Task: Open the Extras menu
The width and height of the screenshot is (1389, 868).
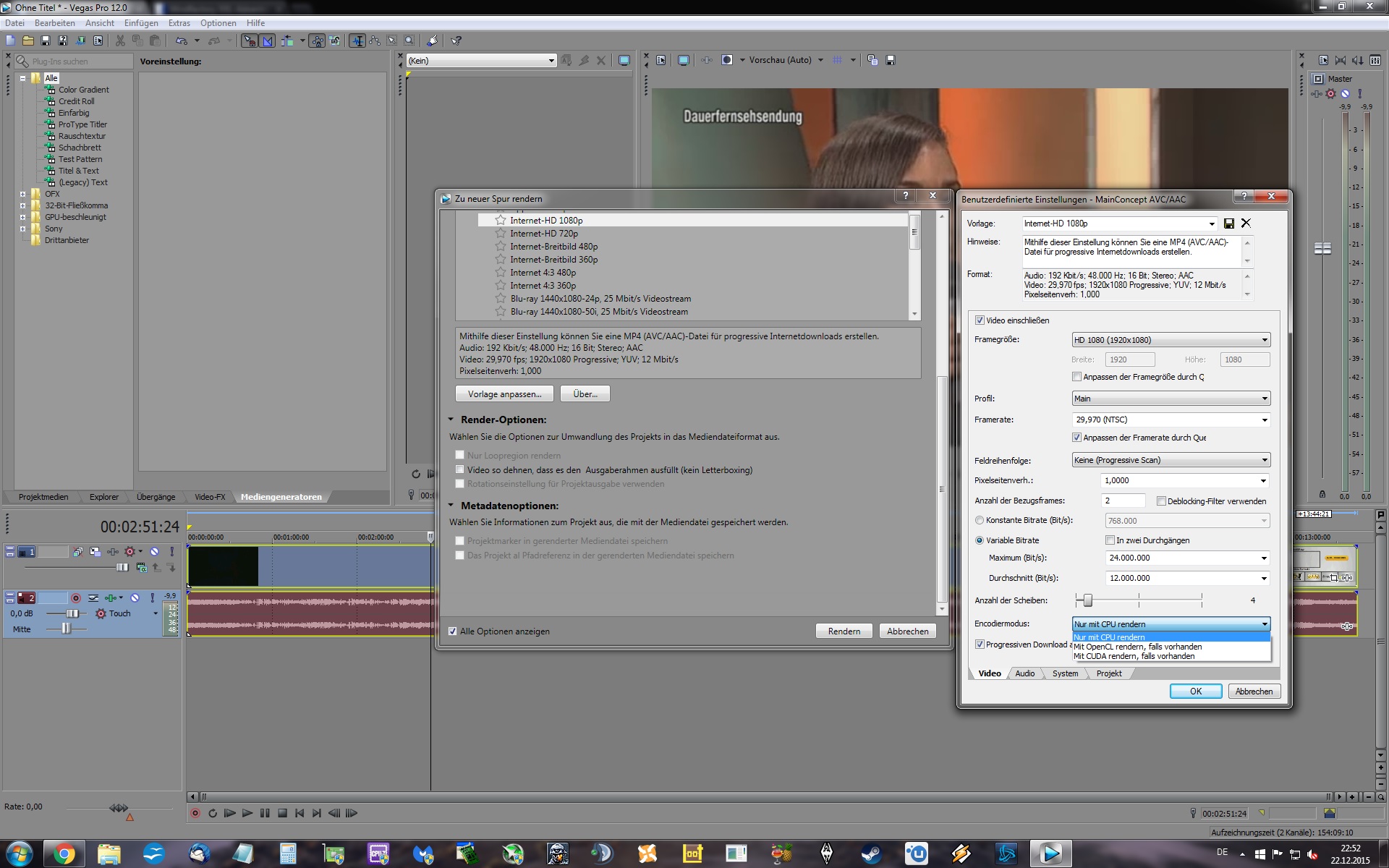Action: click(x=179, y=23)
